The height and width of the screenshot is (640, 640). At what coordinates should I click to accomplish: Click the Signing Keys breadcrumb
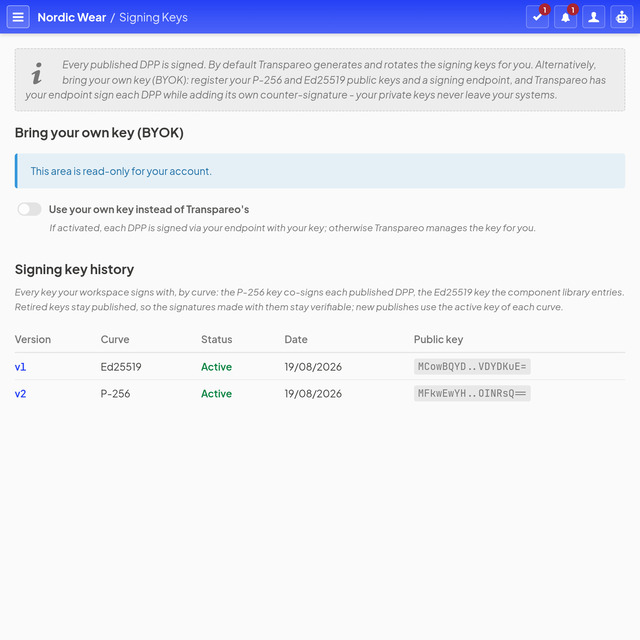pos(153,18)
